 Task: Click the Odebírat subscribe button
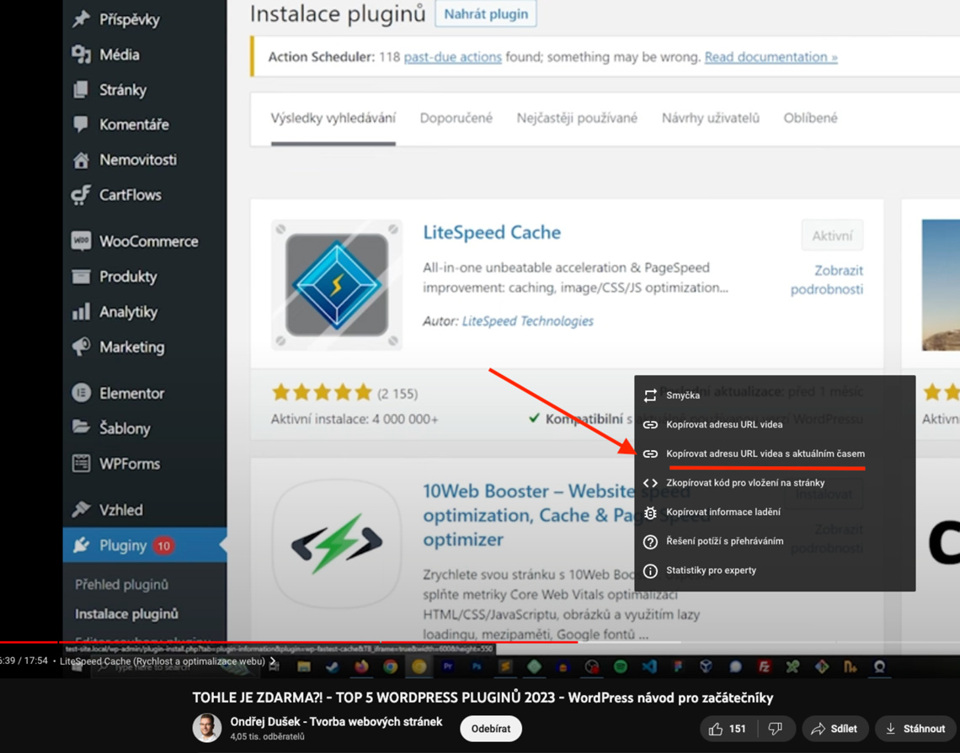click(491, 729)
